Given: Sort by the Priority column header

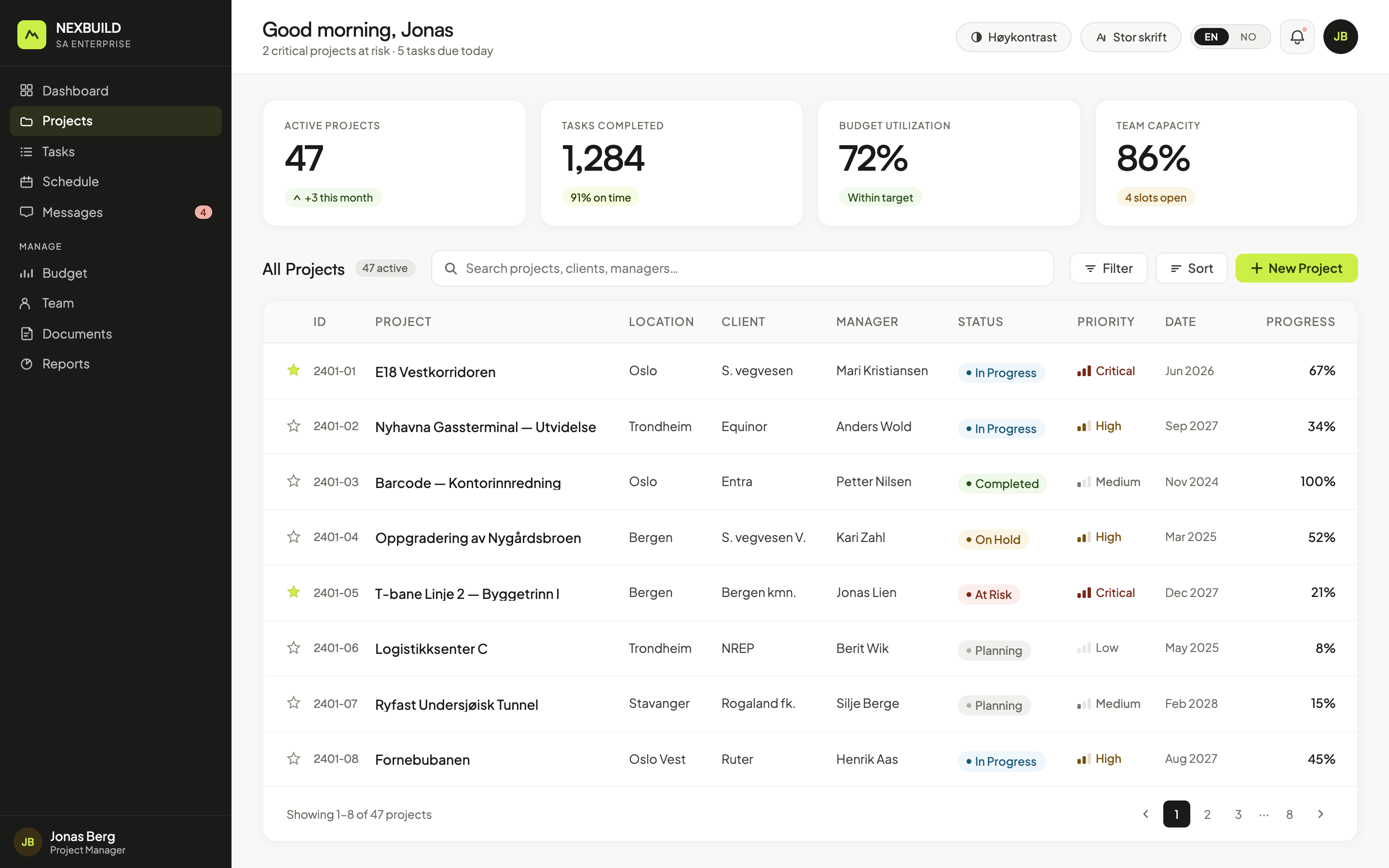Looking at the screenshot, I should pos(1105,322).
